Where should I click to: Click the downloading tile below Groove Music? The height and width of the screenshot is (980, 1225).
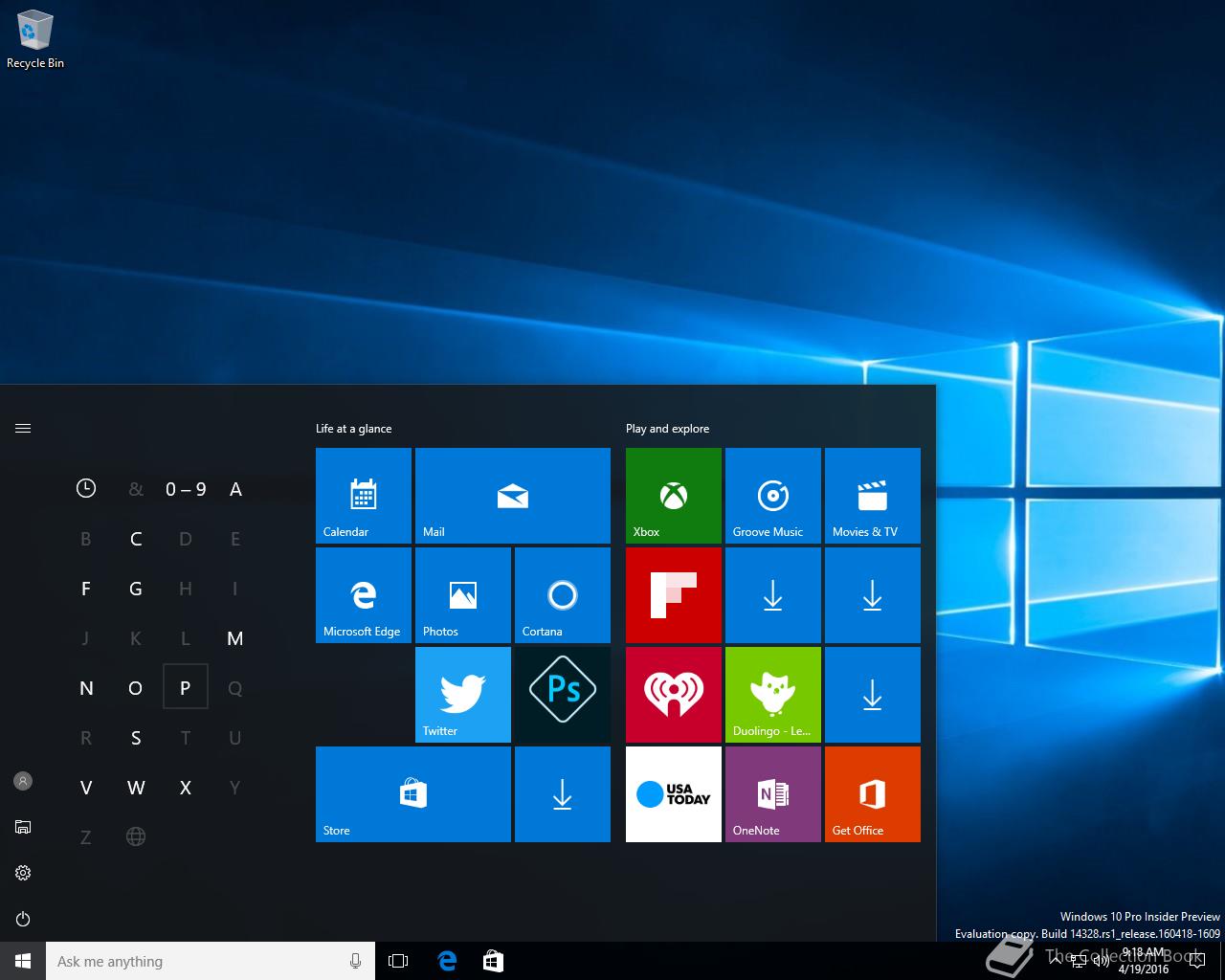point(773,595)
